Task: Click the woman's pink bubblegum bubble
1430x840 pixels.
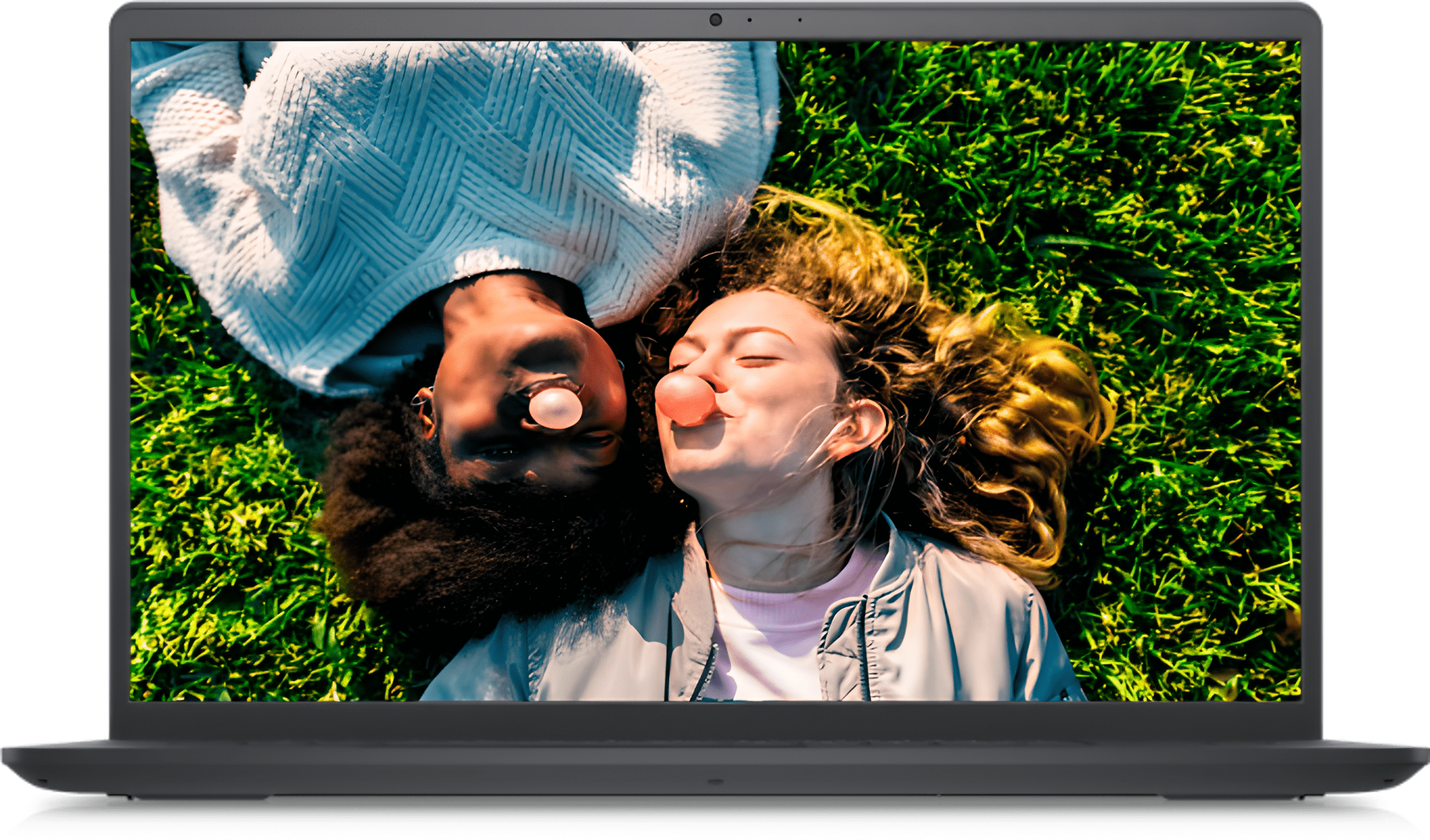Action: pos(686,399)
